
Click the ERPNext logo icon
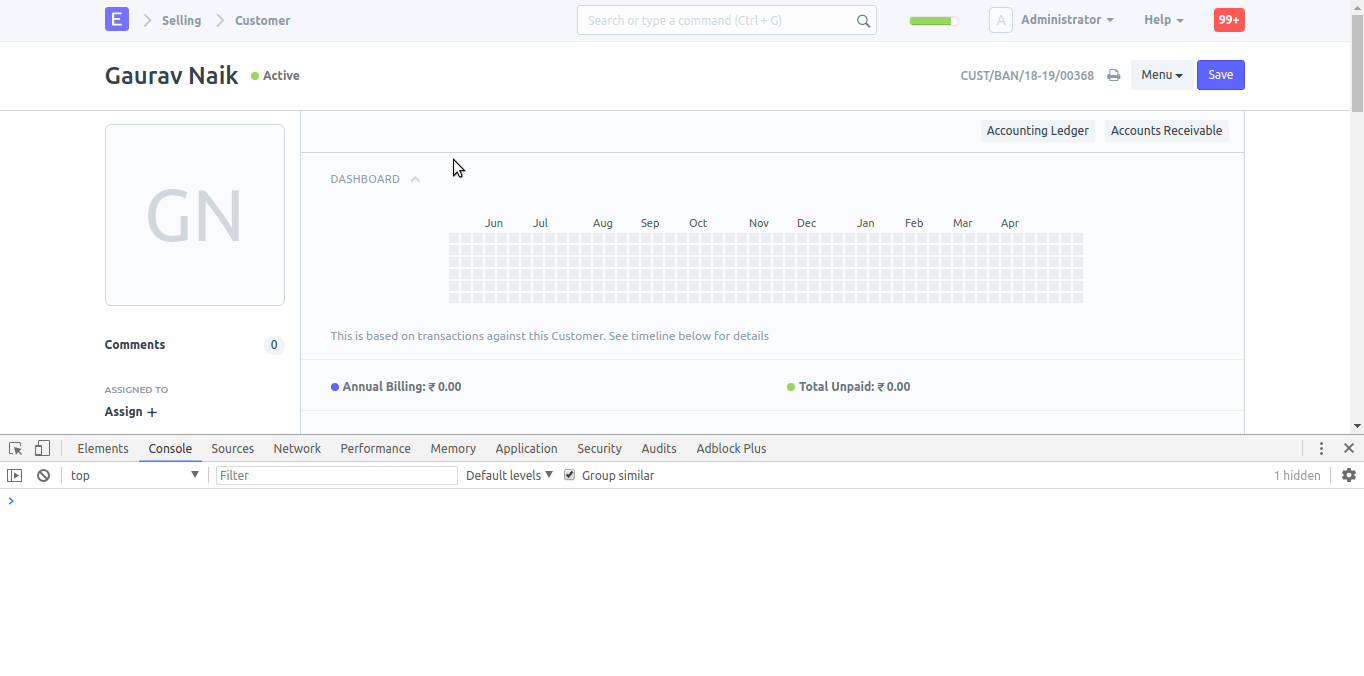coord(117,19)
